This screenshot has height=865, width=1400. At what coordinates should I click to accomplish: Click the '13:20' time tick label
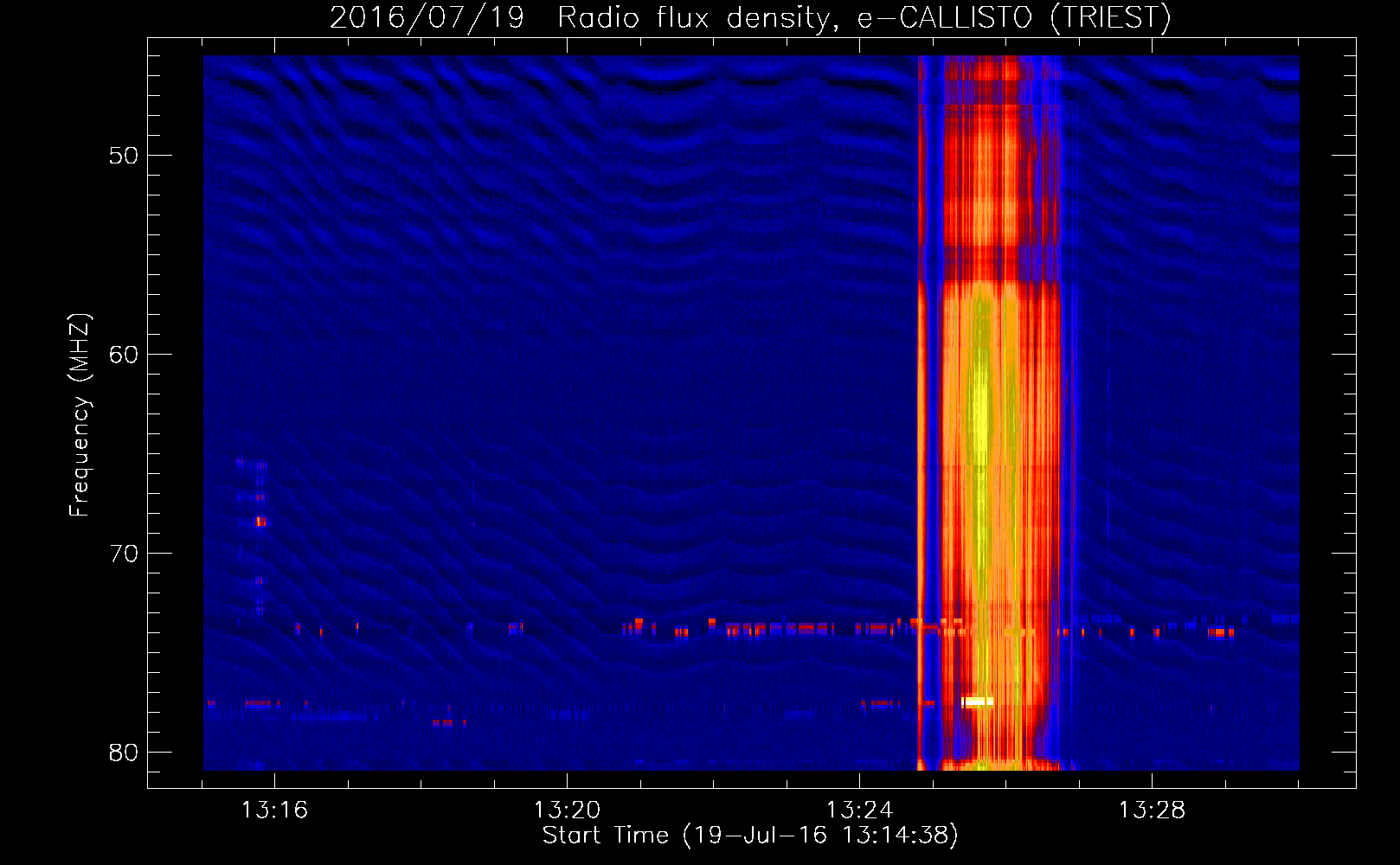point(567,811)
